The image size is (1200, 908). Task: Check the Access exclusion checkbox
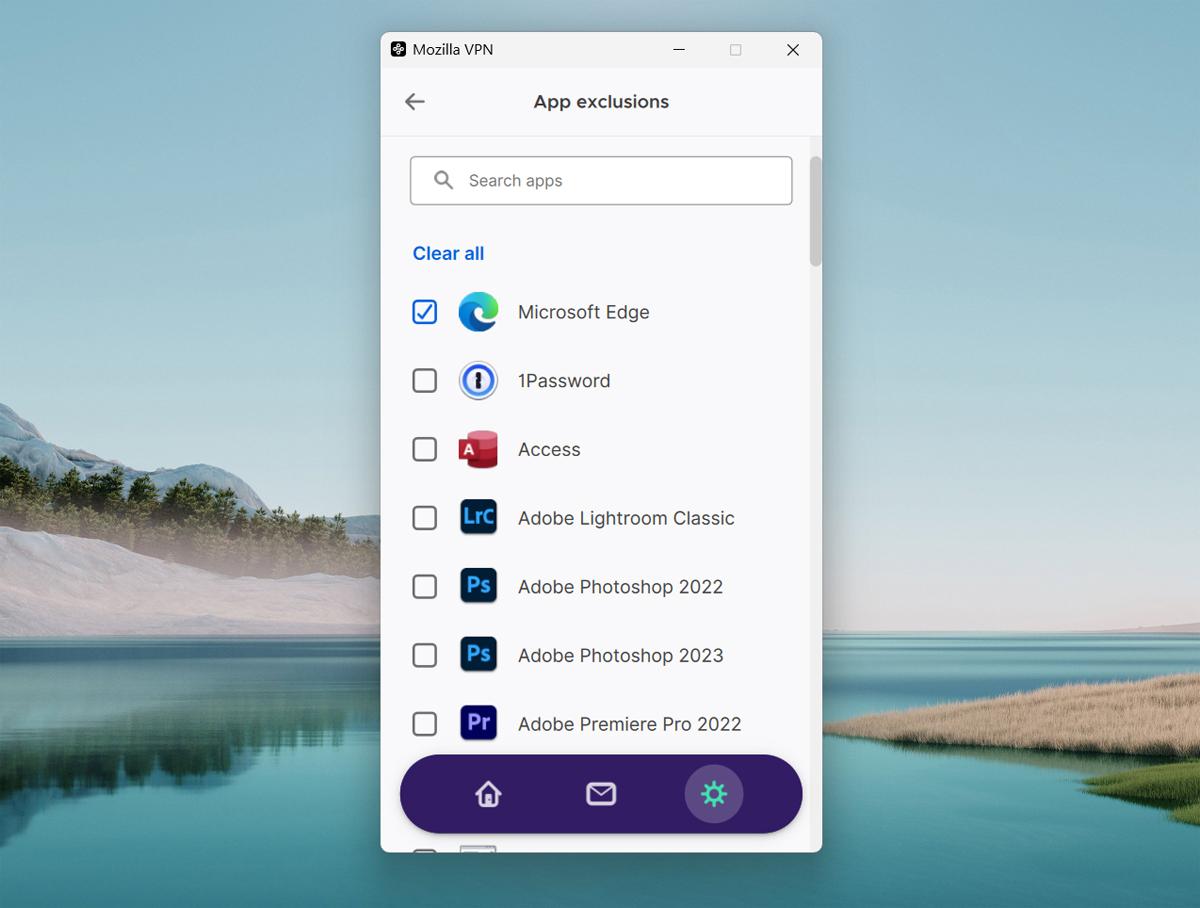coord(425,450)
